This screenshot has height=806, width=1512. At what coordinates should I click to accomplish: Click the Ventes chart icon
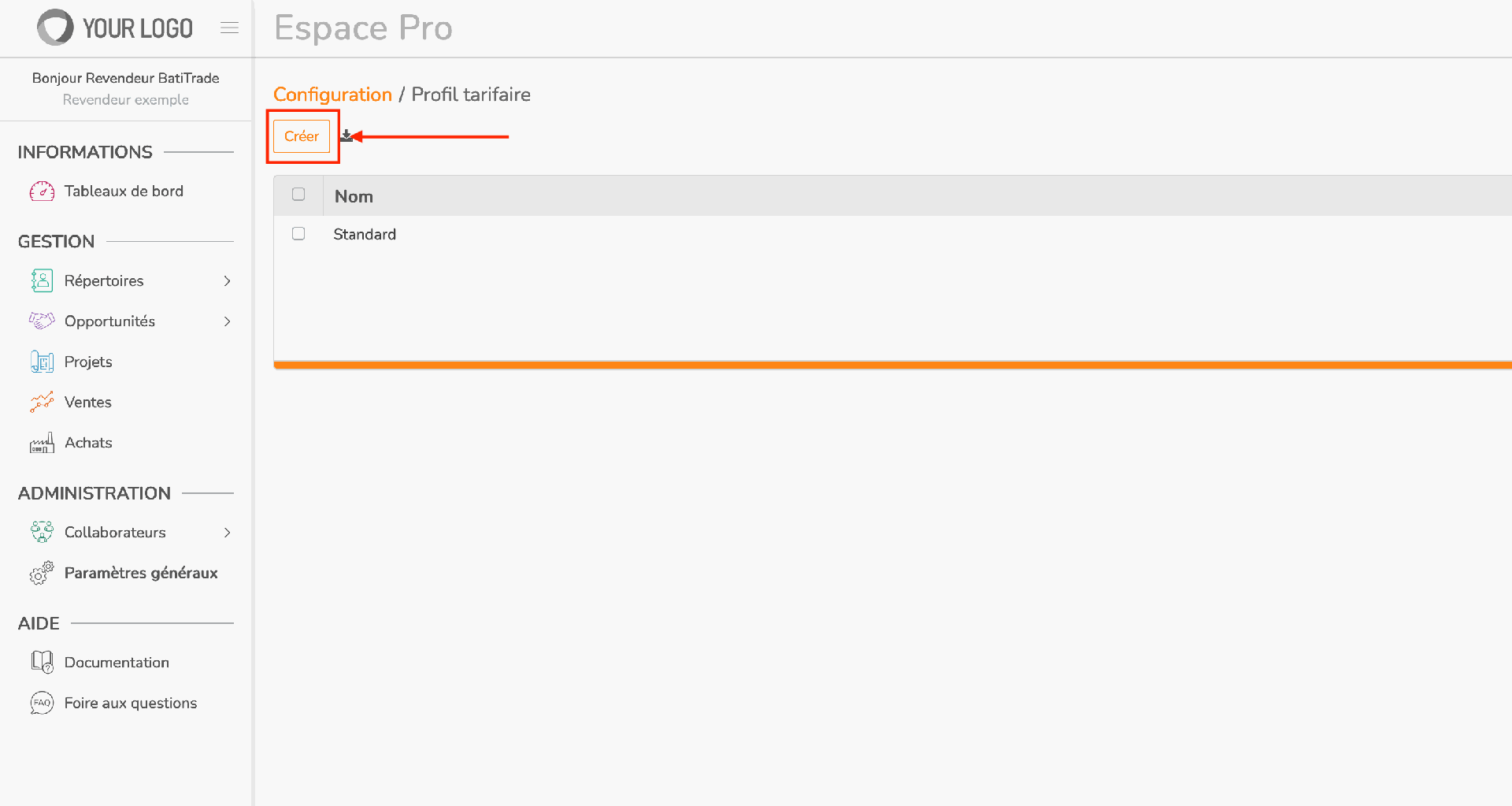42,402
